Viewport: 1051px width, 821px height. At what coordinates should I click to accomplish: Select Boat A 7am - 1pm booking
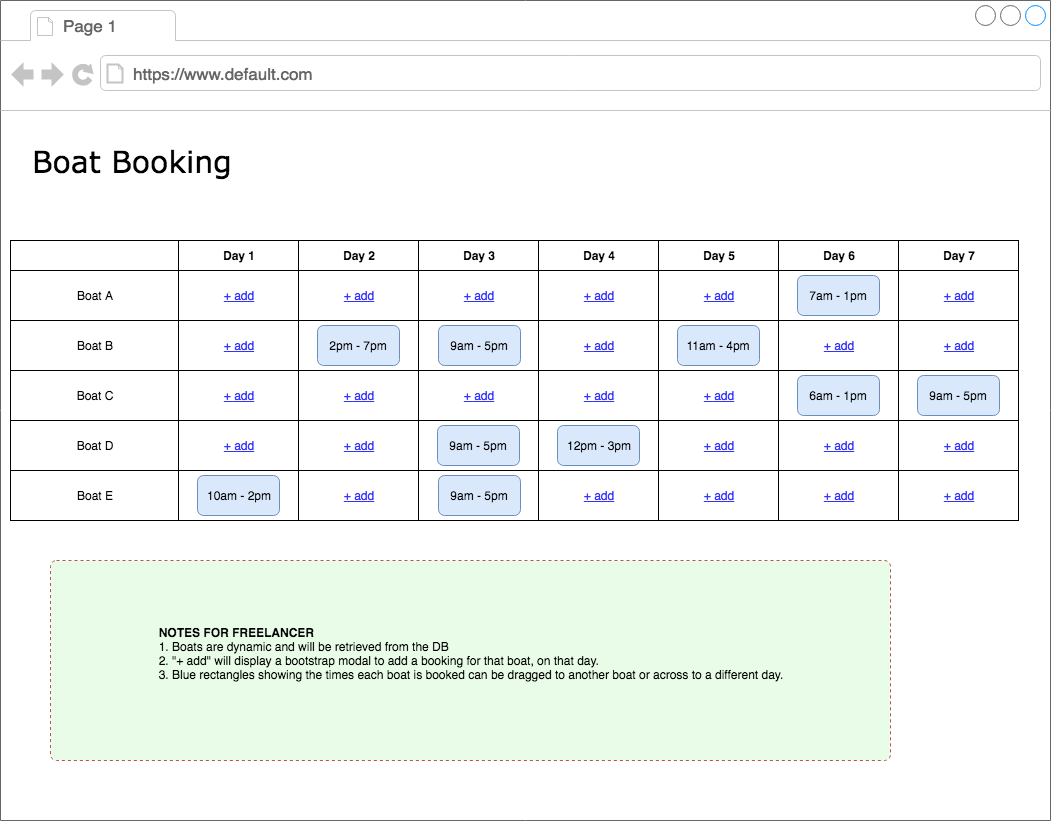[x=838, y=296]
